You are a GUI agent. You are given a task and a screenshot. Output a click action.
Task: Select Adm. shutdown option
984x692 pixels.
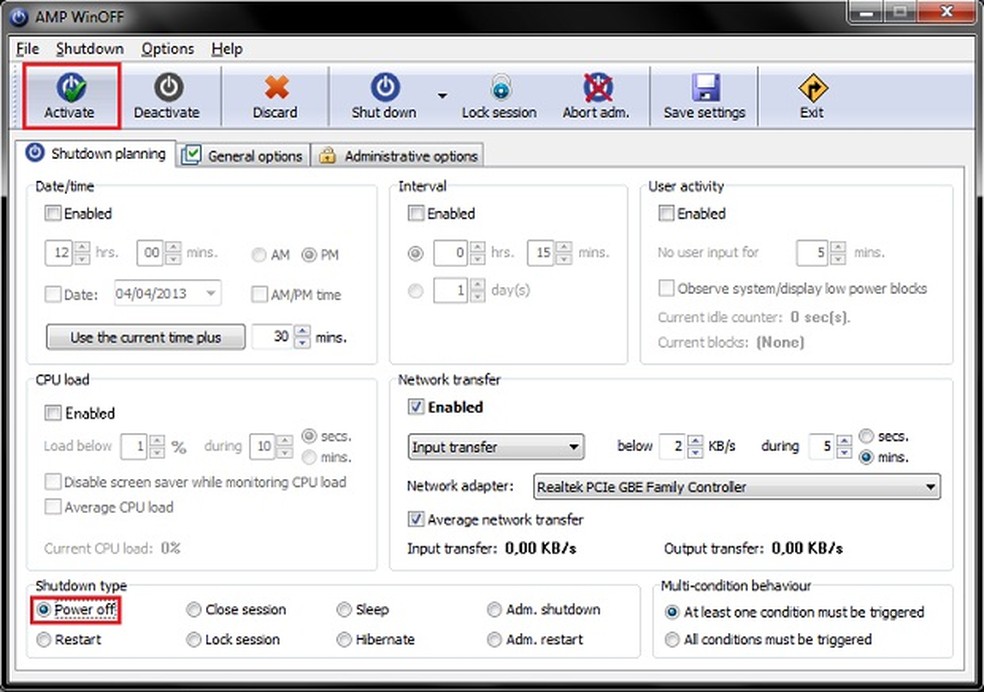click(x=495, y=610)
